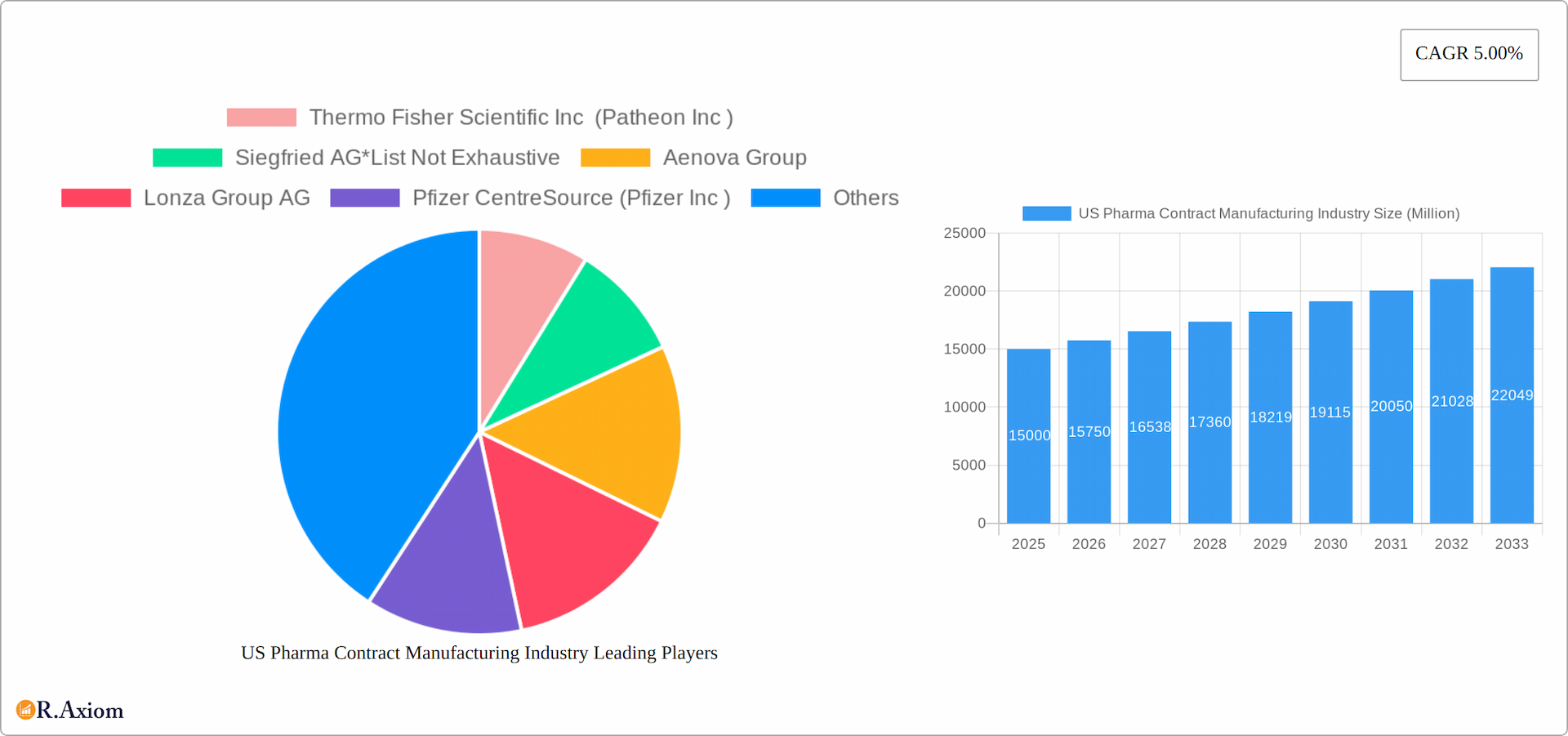
Task: Select the orange chart icon in the logo
Action: point(26,710)
